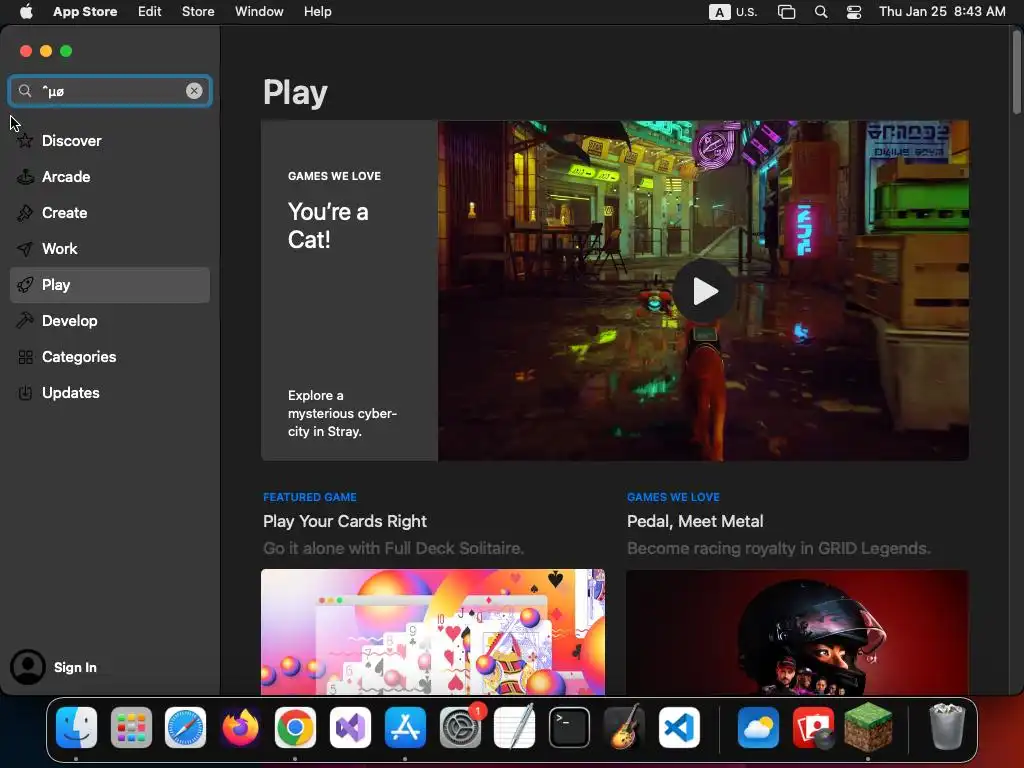The image size is (1024, 768).
Task: Open the red photo app in Dock
Action: [x=813, y=728]
